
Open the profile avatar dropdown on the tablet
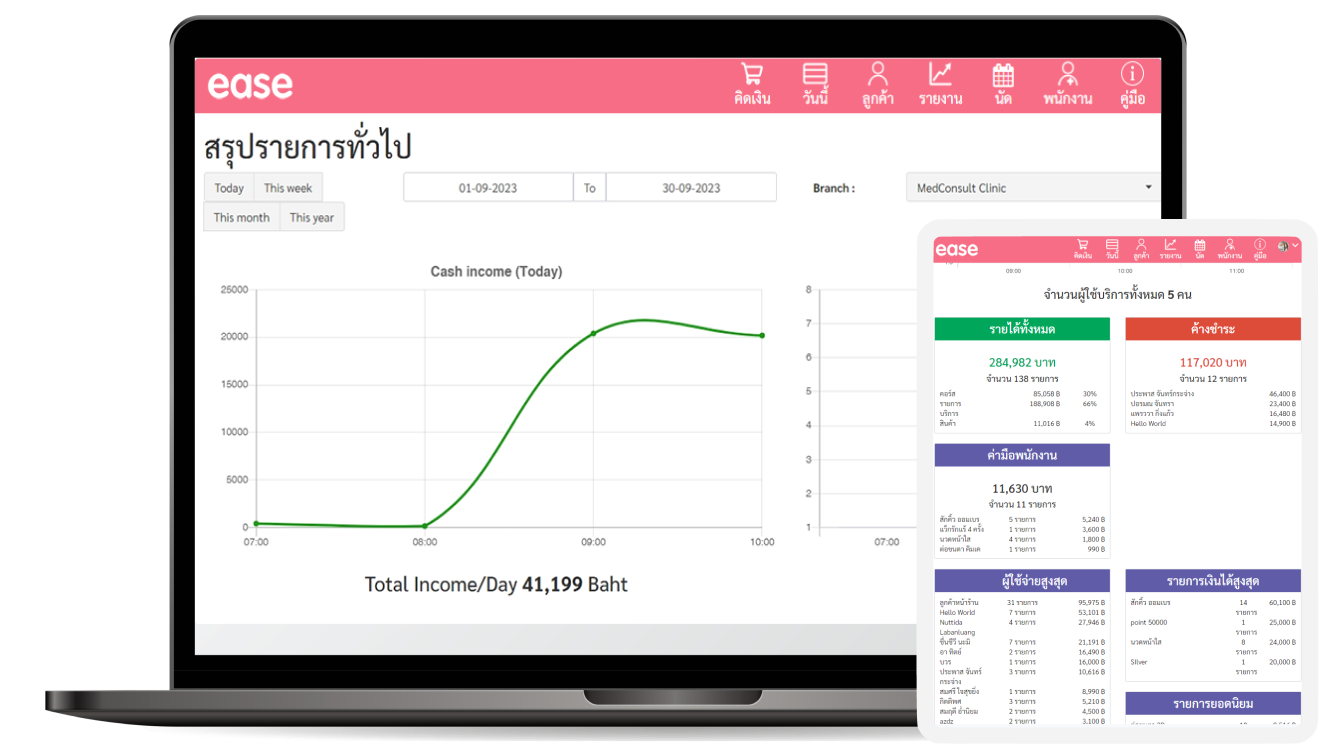1288,246
